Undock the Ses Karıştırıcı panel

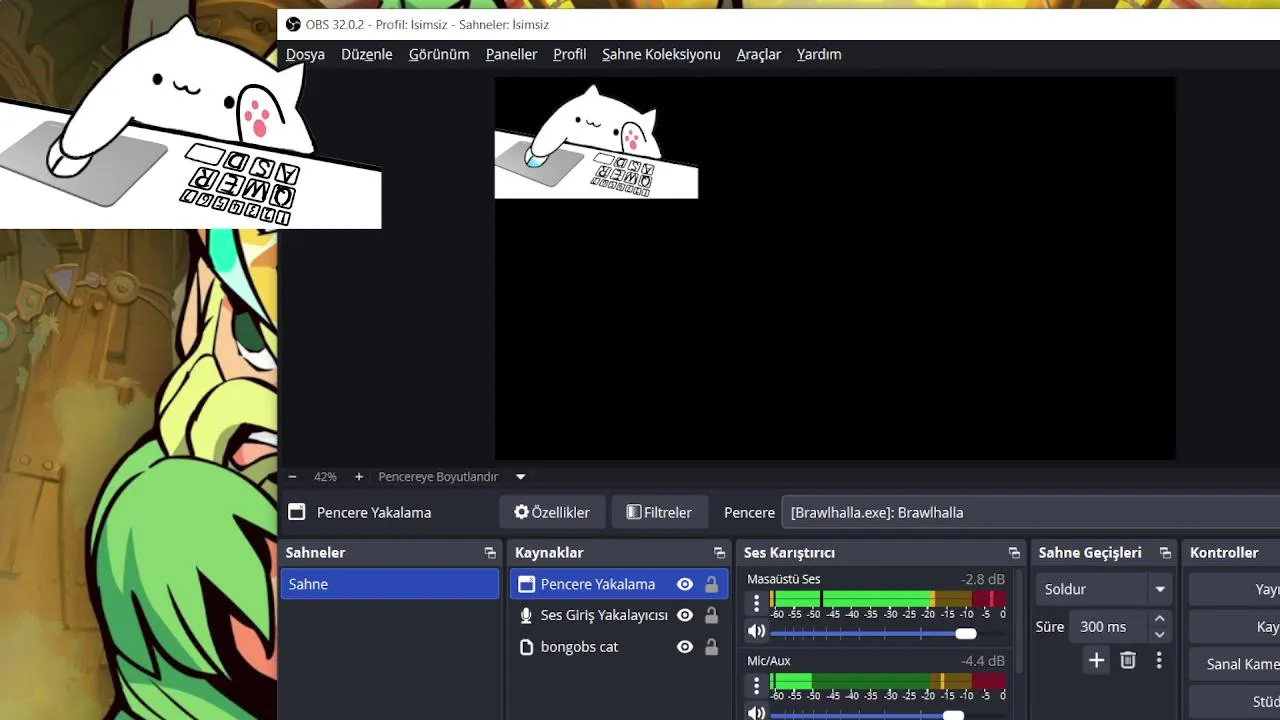(x=1014, y=553)
